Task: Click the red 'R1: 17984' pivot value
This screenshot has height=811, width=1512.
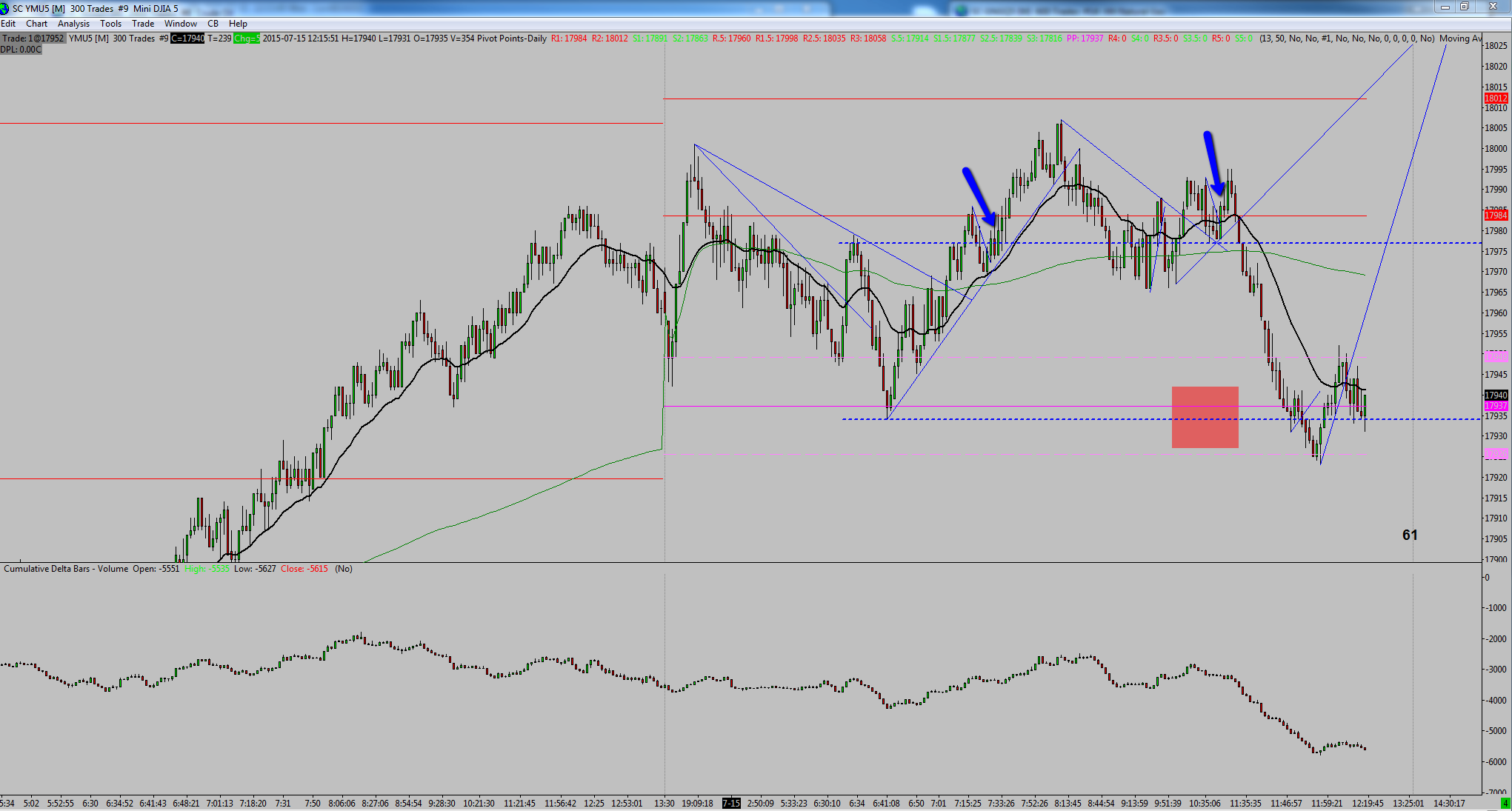Action: click(x=569, y=39)
